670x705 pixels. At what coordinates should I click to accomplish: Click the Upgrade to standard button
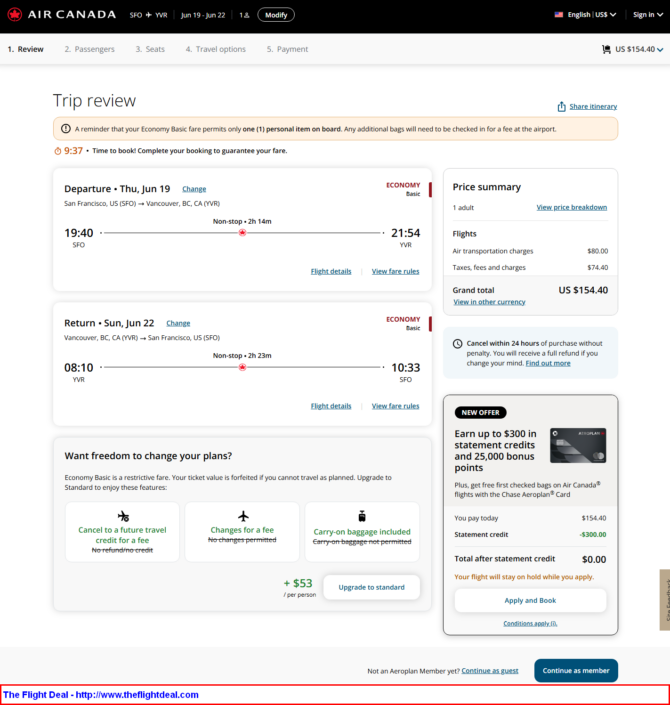point(371,587)
